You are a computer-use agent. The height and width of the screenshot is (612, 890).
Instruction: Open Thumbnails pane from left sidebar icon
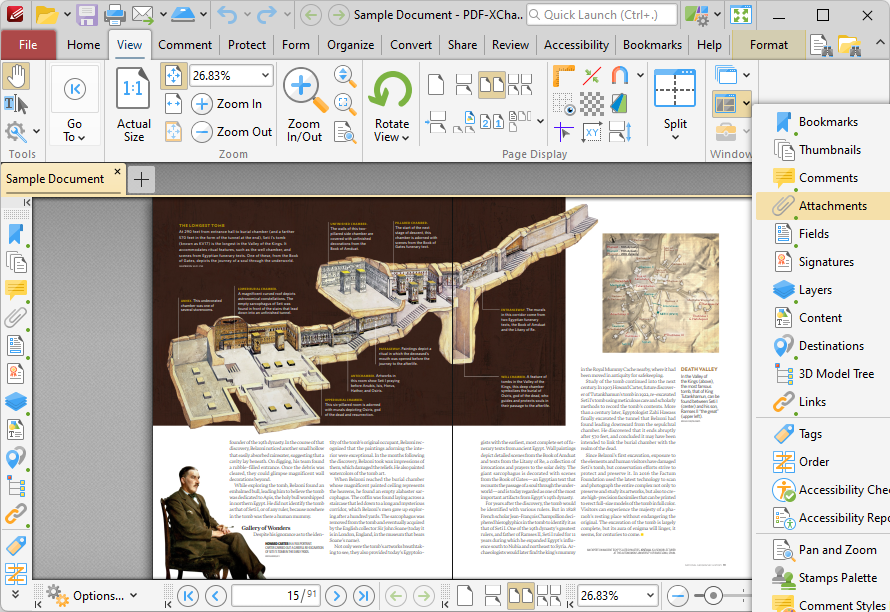pyautogui.click(x=16, y=262)
